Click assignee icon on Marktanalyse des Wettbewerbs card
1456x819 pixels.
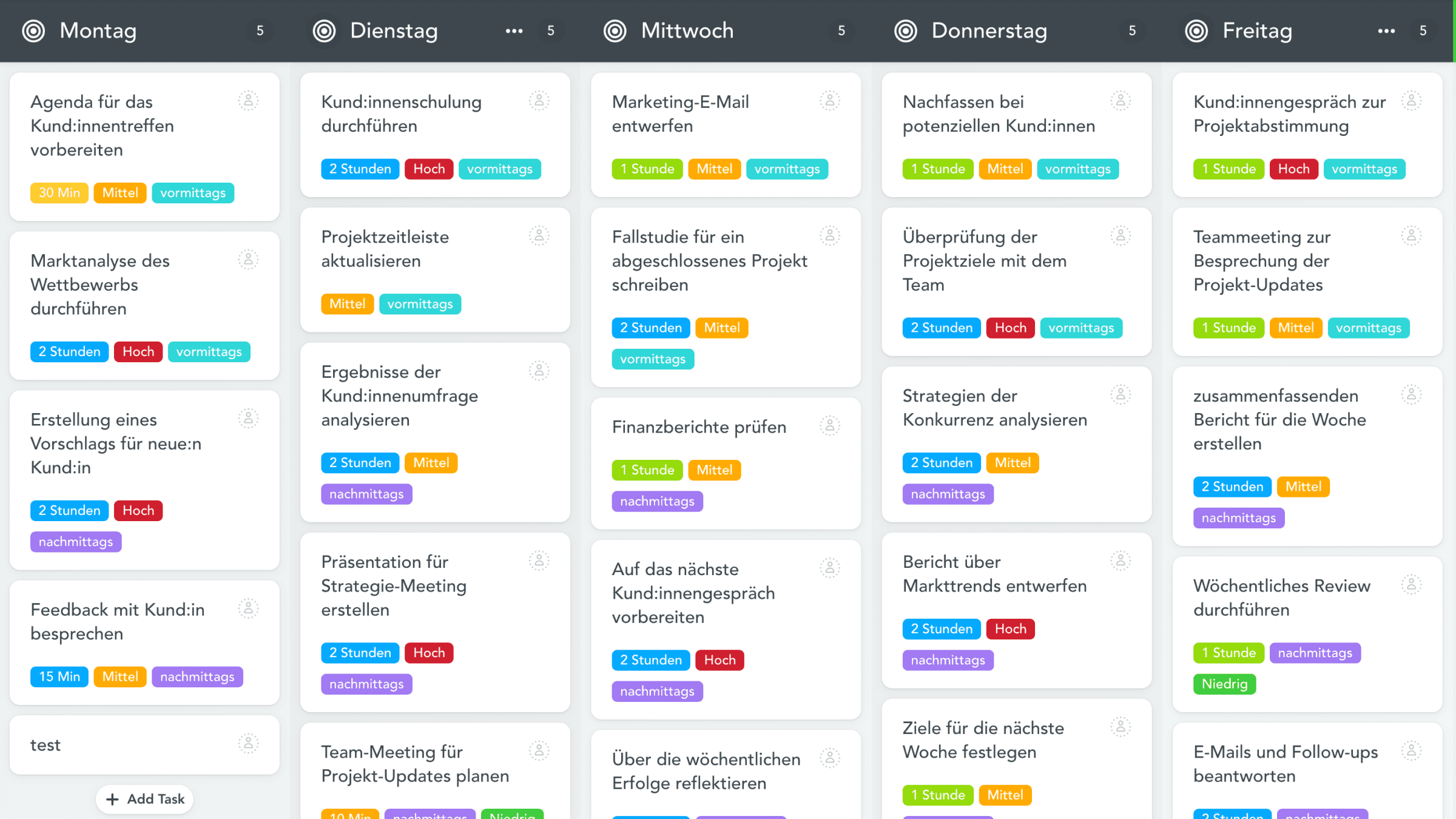(x=248, y=260)
